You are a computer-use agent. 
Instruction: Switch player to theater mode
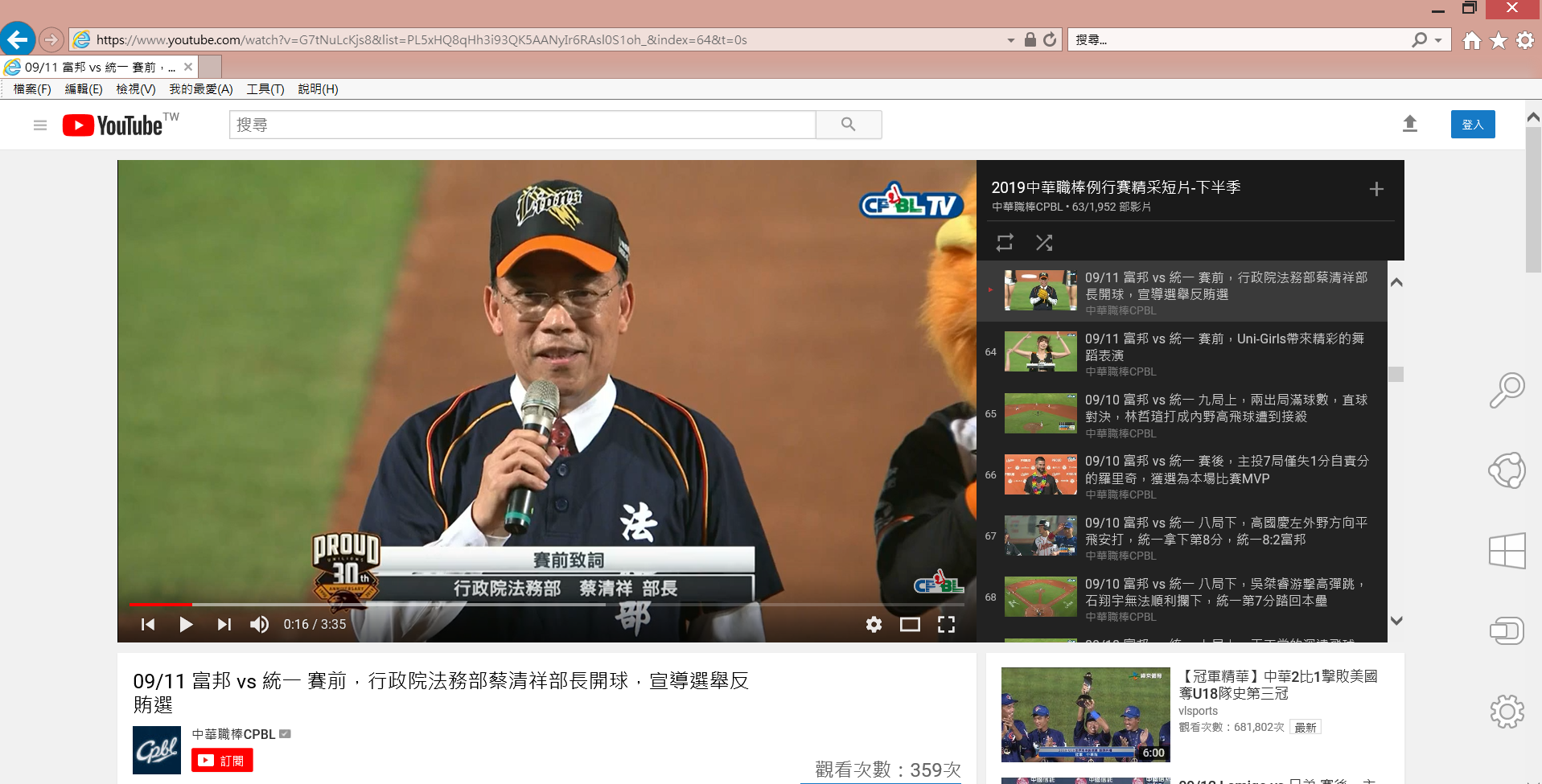[910, 625]
